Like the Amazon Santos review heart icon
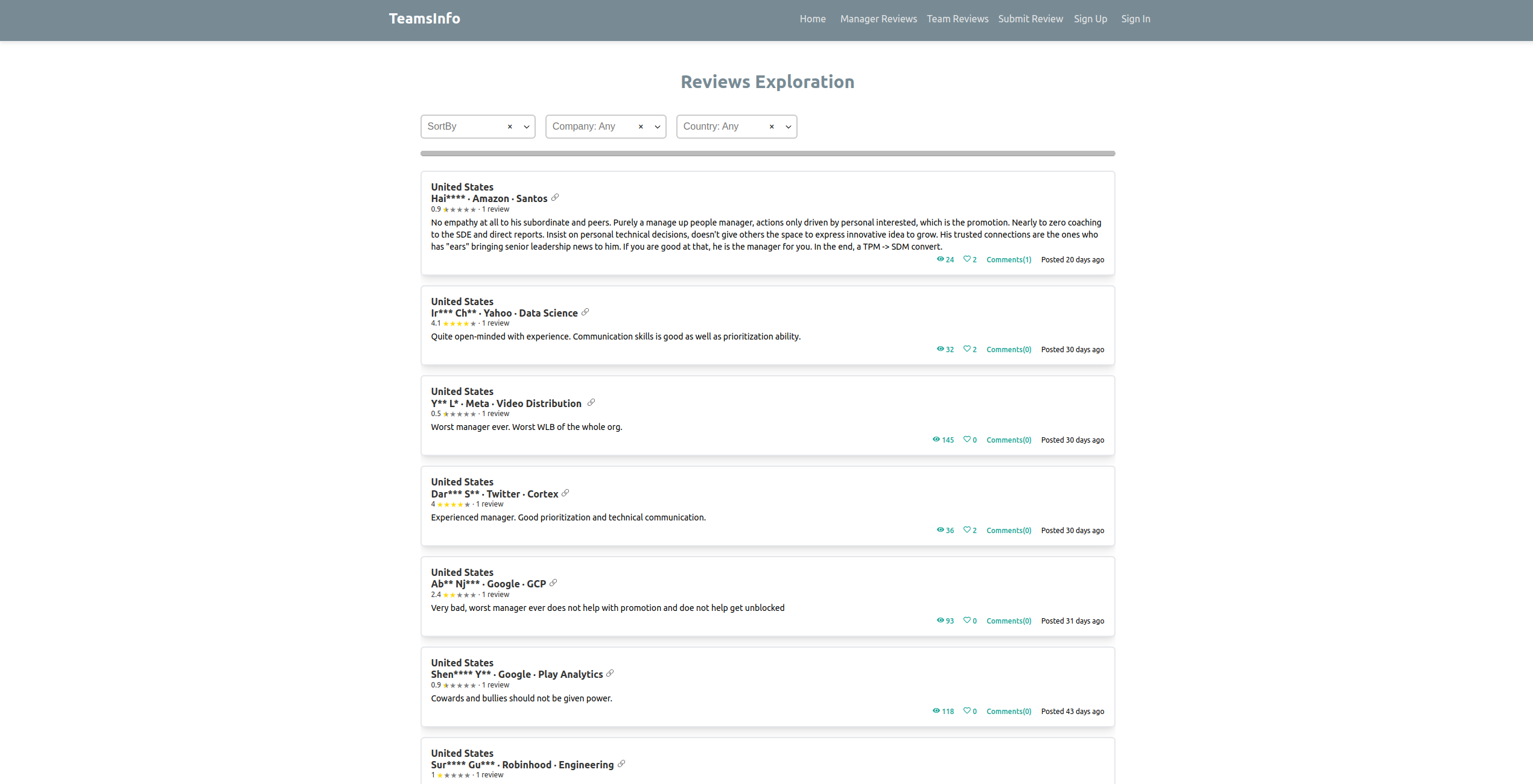This screenshot has height=784, width=1533. [967, 259]
